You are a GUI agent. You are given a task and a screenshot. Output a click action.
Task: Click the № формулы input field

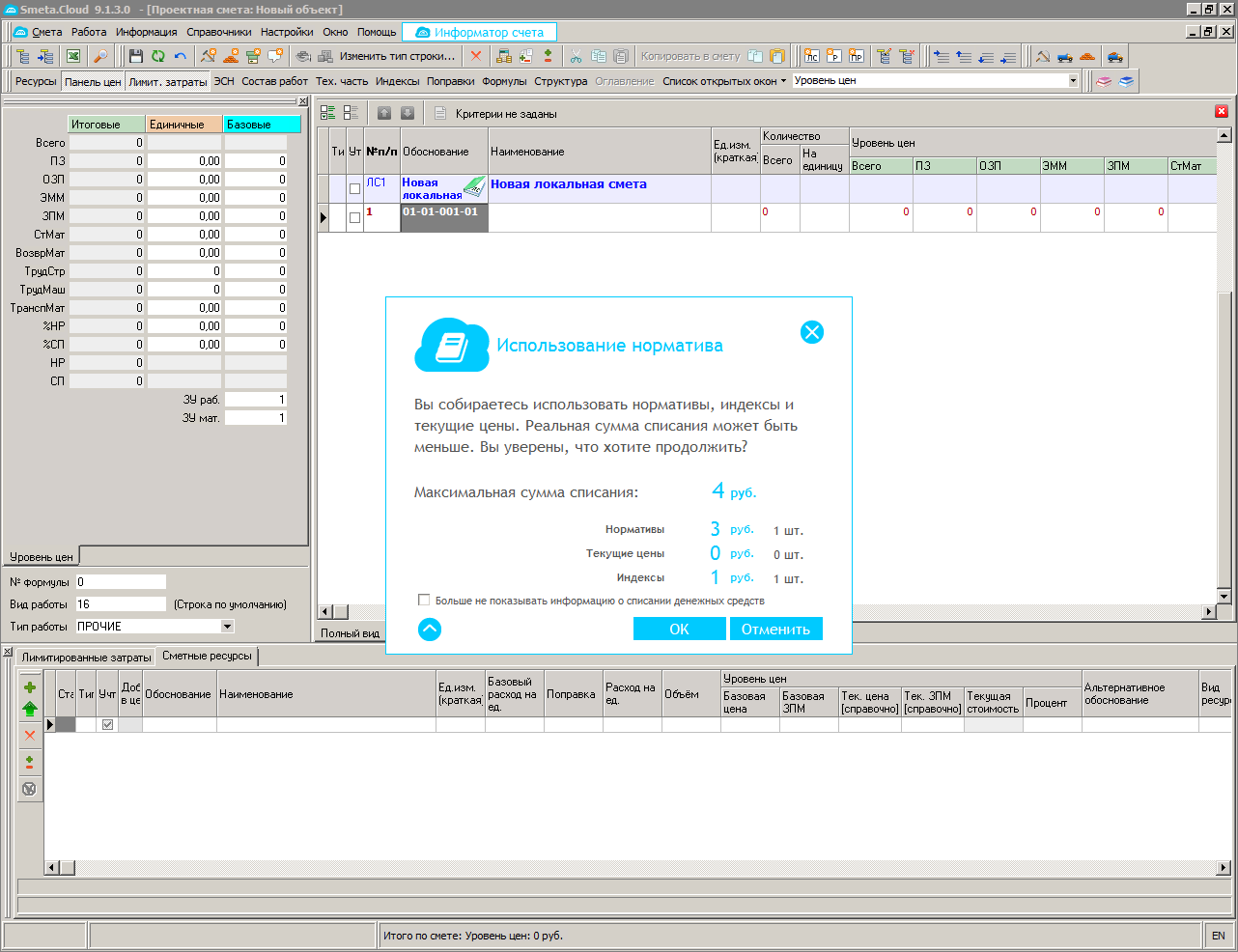tap(121, 581)
